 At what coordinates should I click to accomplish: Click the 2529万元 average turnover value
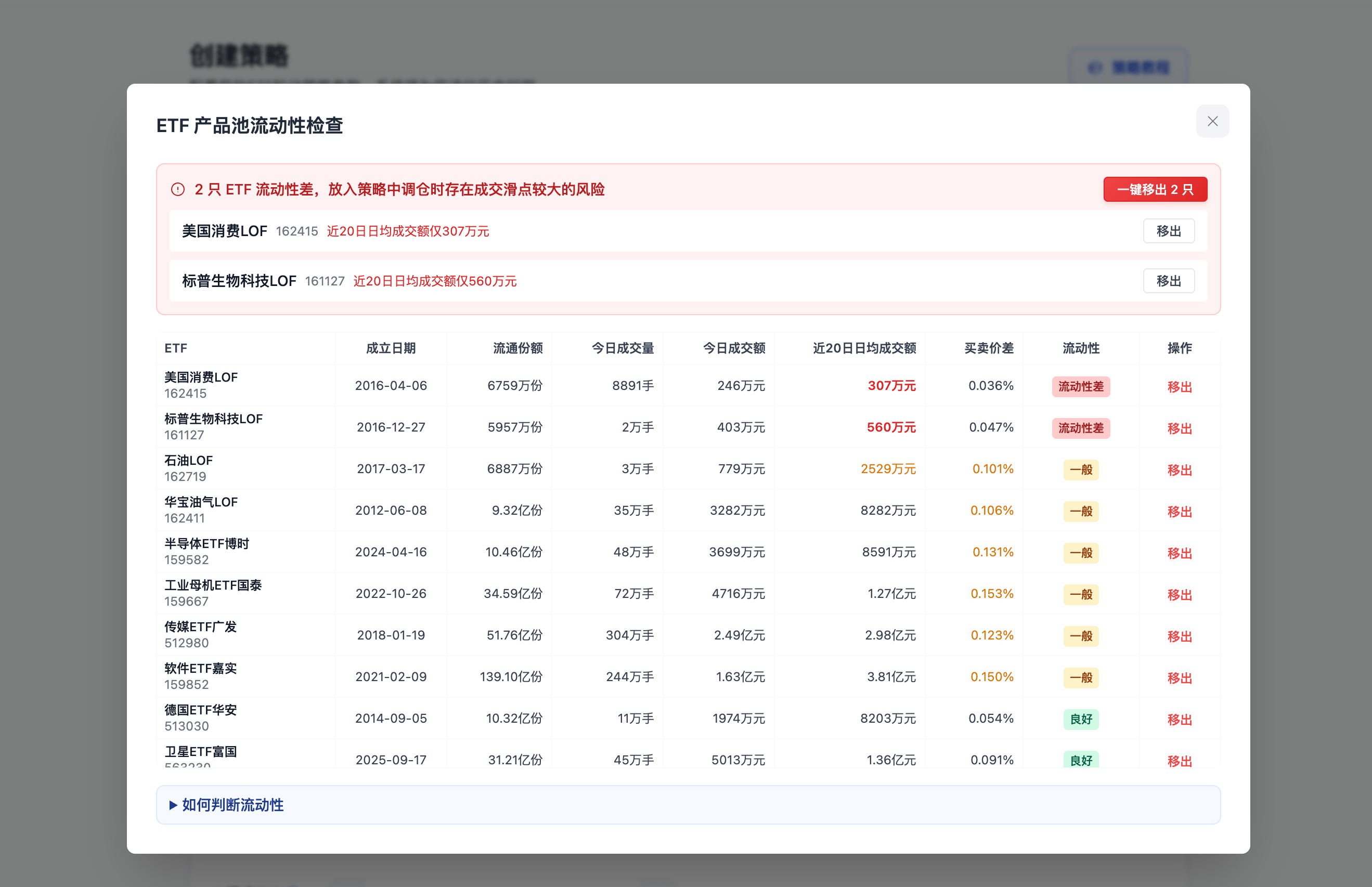click(888, 468)
